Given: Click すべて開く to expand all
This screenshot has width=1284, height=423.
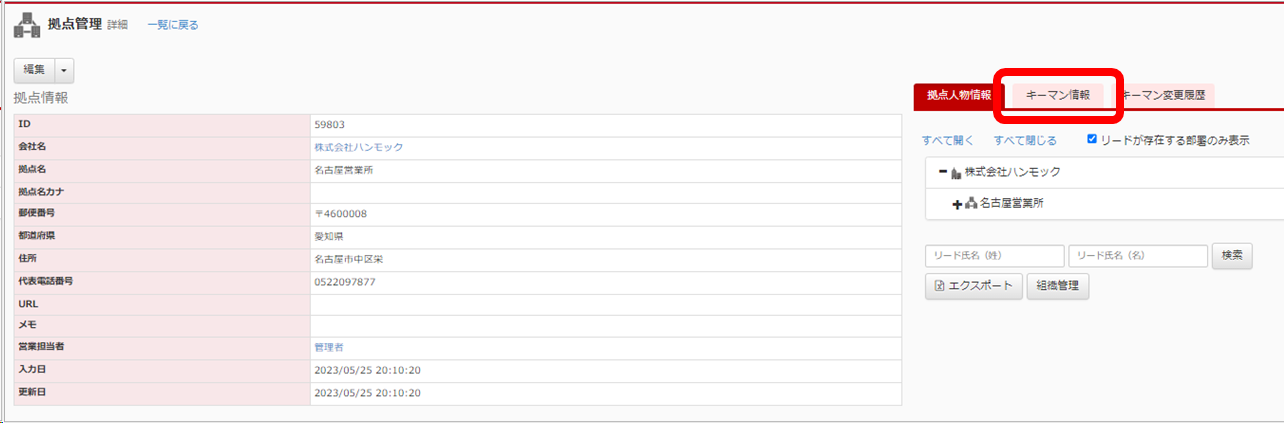Looking at the screenshot, I should [x=948, y=140].
